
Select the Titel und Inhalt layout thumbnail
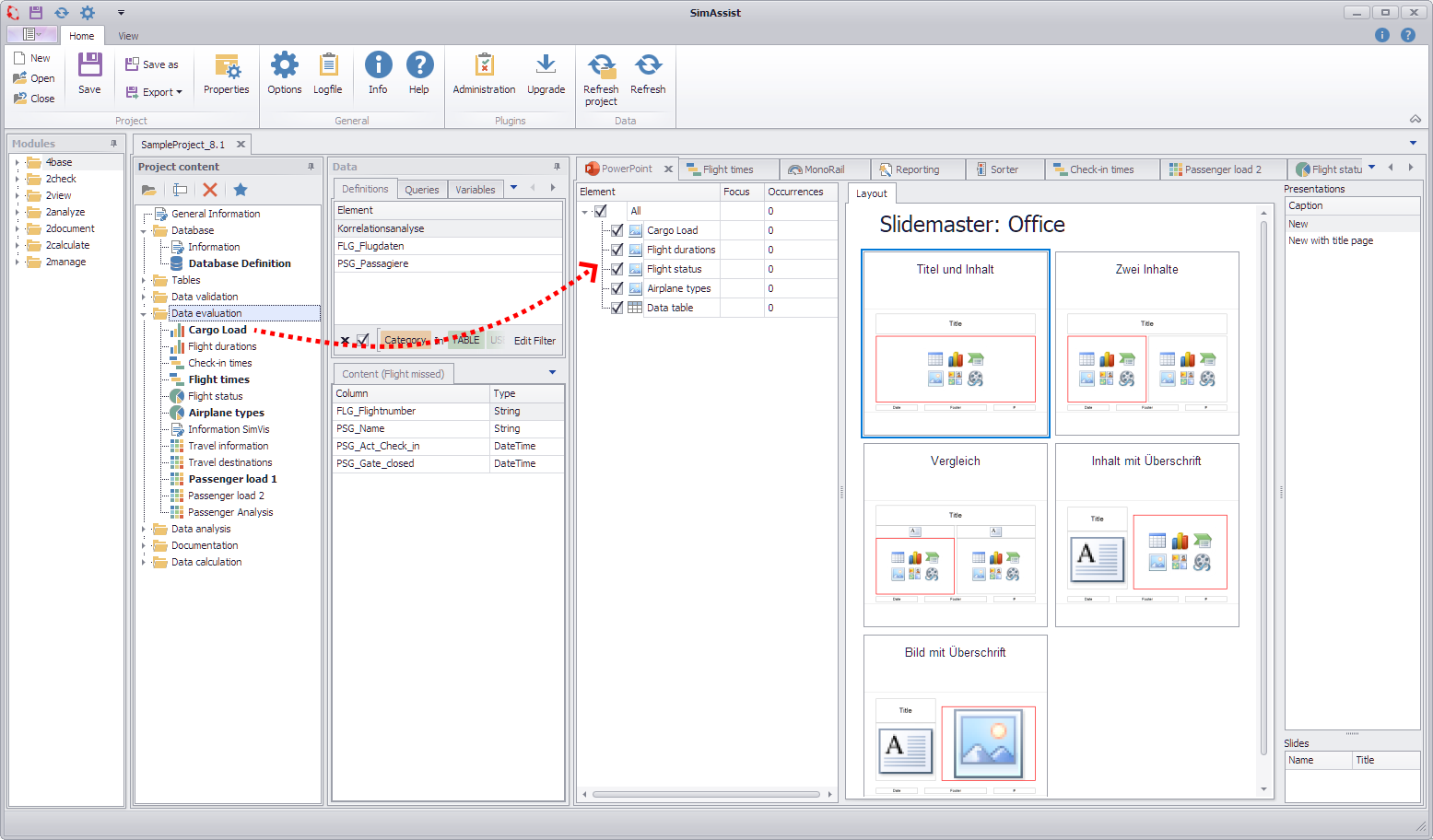(x=955, y=344)
